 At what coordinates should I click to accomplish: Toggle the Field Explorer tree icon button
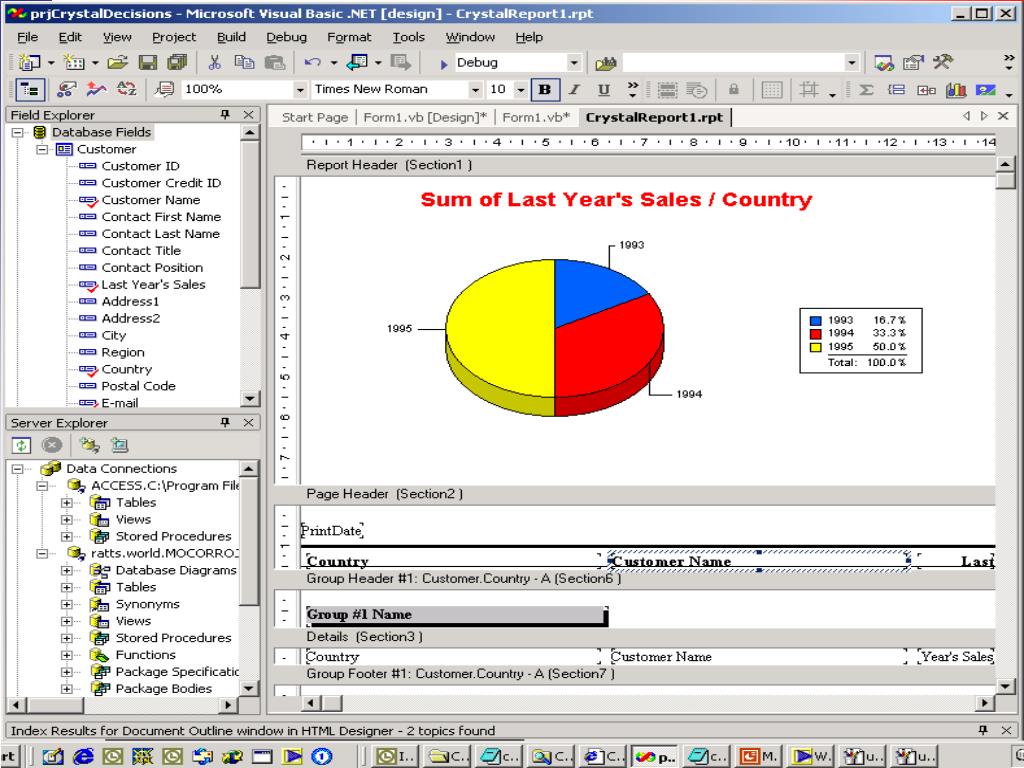[29, 89]
